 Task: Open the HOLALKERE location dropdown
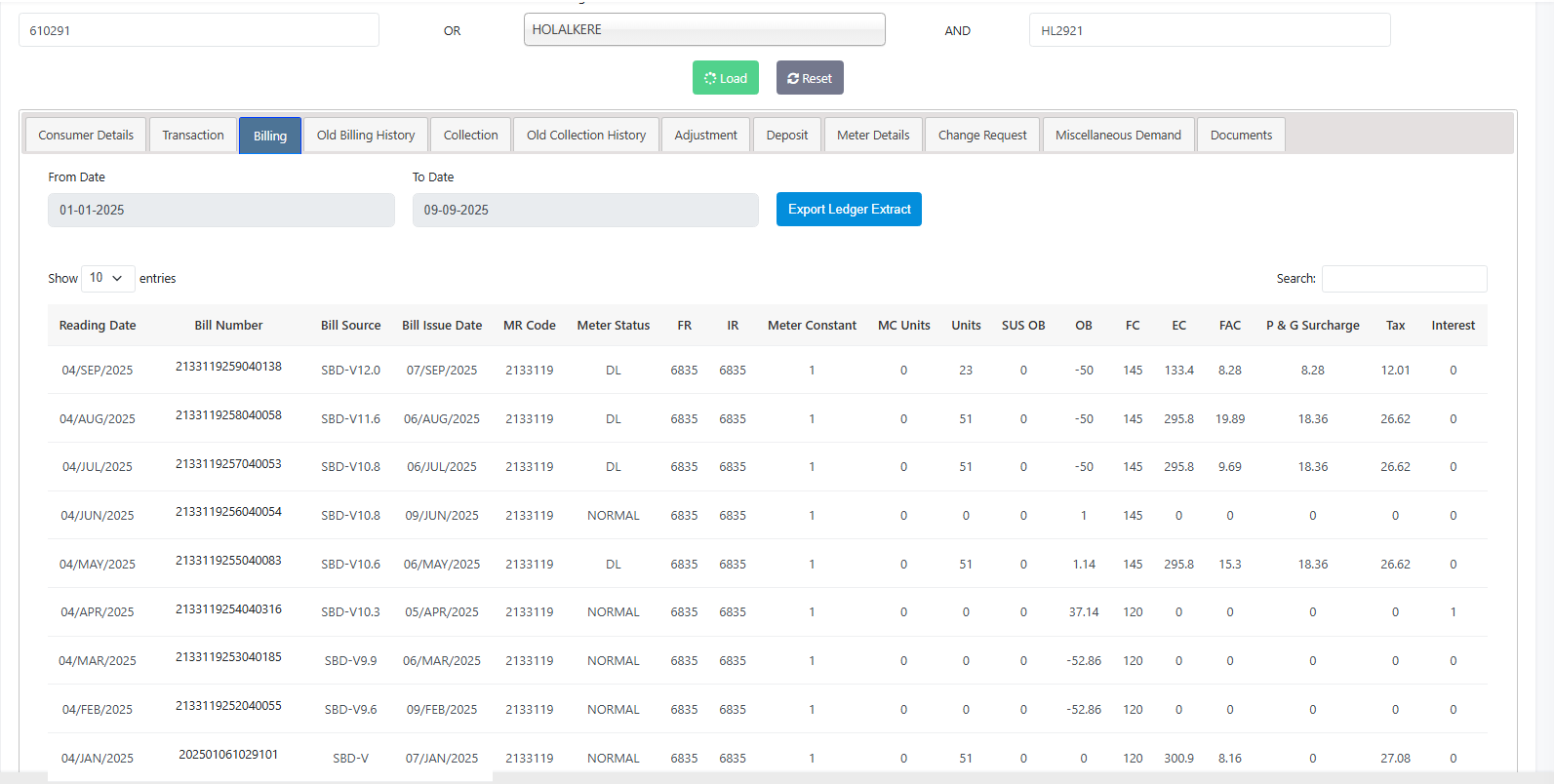click(x=704, y=30)
